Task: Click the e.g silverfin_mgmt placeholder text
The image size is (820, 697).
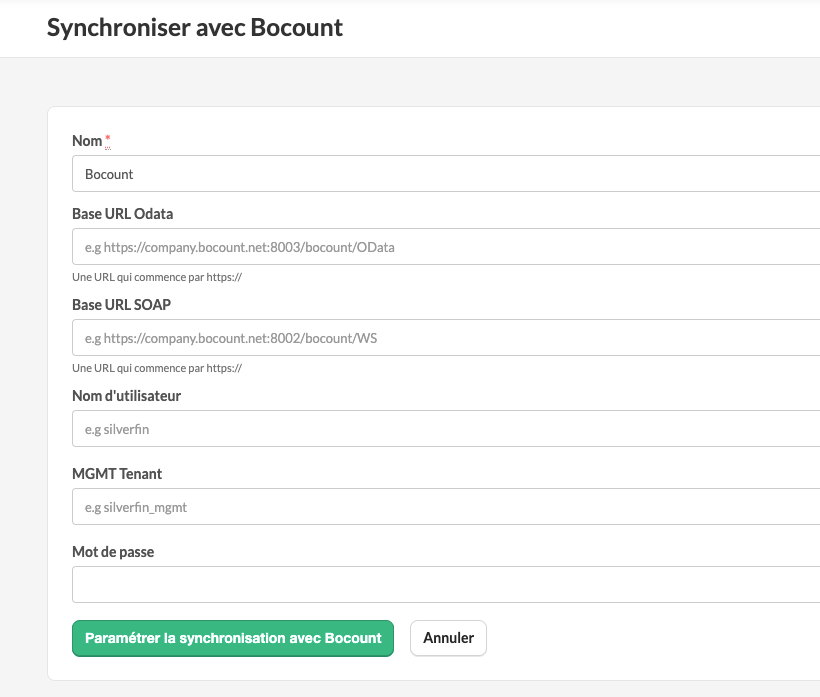Action: (136, 508)
